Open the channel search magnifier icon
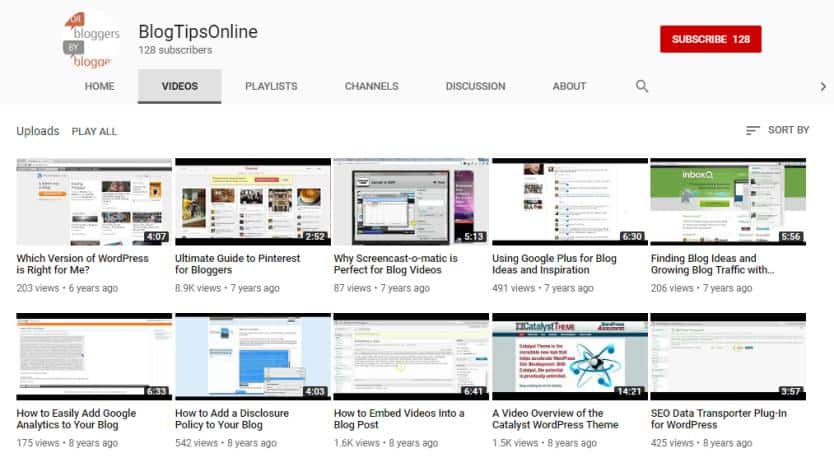The image size is (834, 458). [642, 86]
